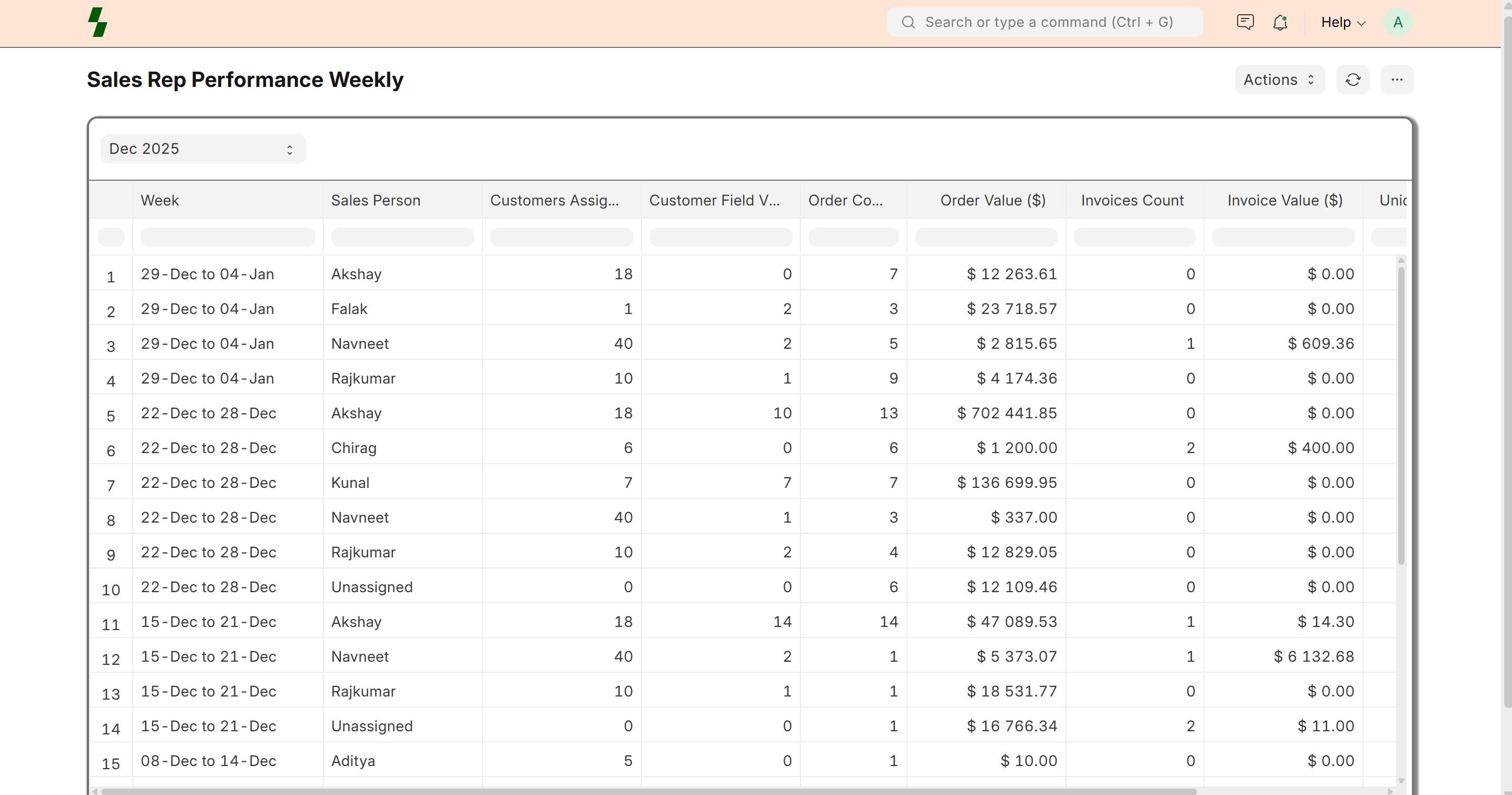Open the Actions dropdown button

[1279, 80]
